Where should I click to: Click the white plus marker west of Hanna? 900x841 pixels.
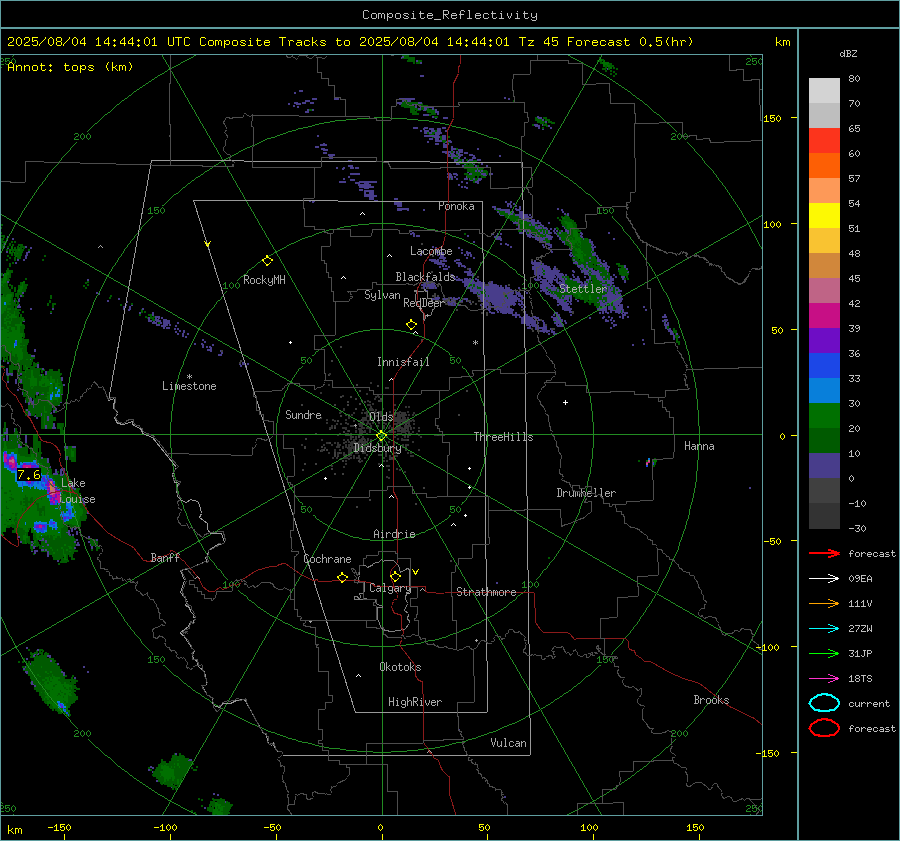click(565, 402)
